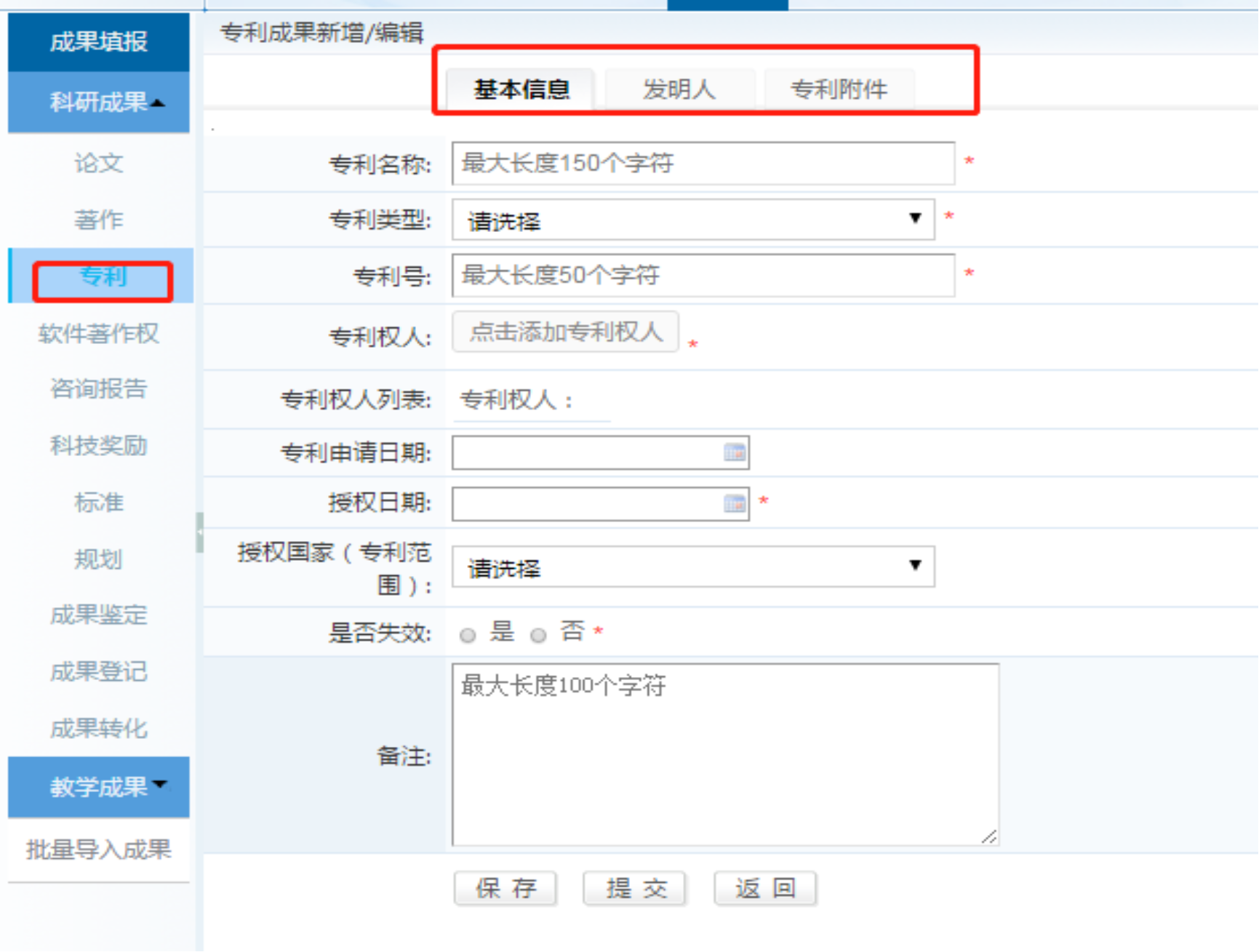Click the 保存 button

pyautogui.click(x=505, y=888)
